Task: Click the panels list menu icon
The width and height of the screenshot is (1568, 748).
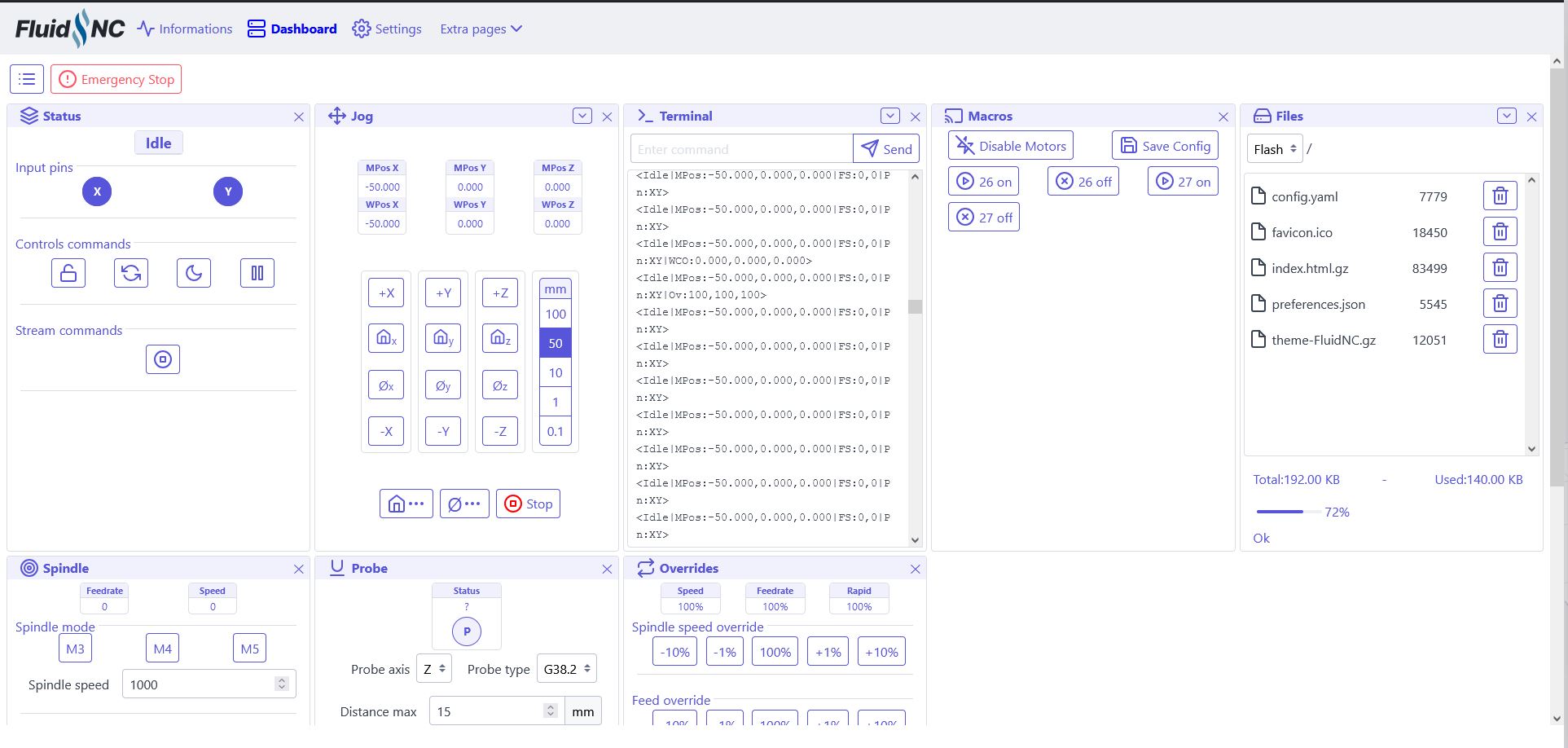Action: pyautogui.click(x=27, y=79)
